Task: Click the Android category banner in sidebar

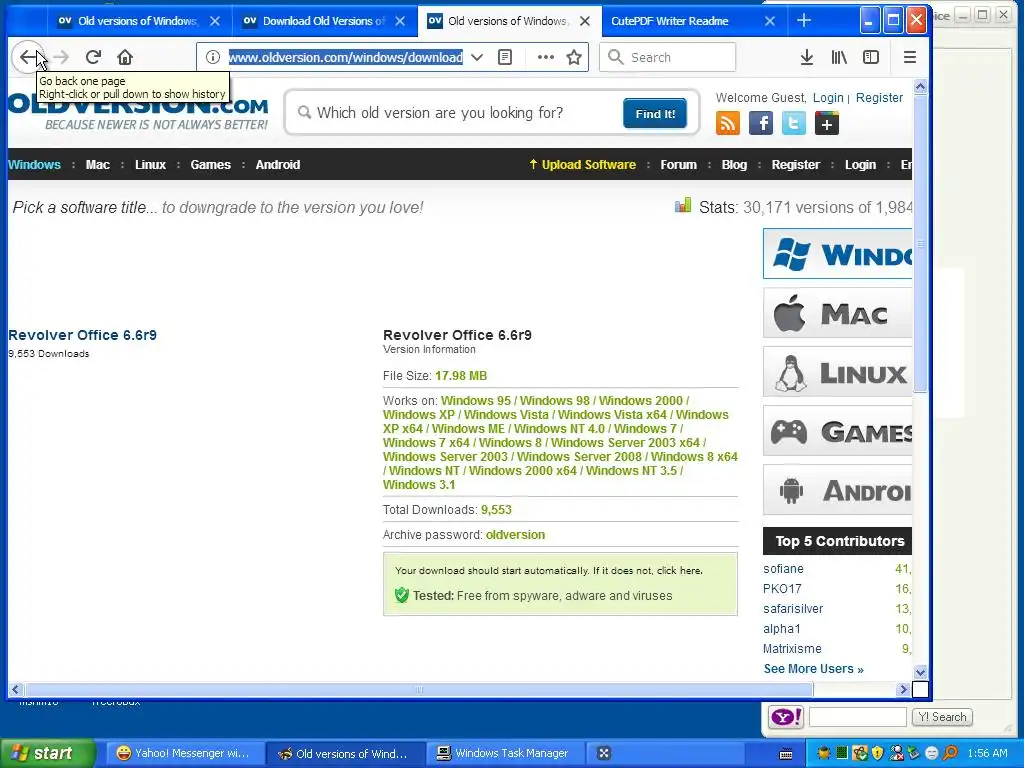Action: point(838,490)
